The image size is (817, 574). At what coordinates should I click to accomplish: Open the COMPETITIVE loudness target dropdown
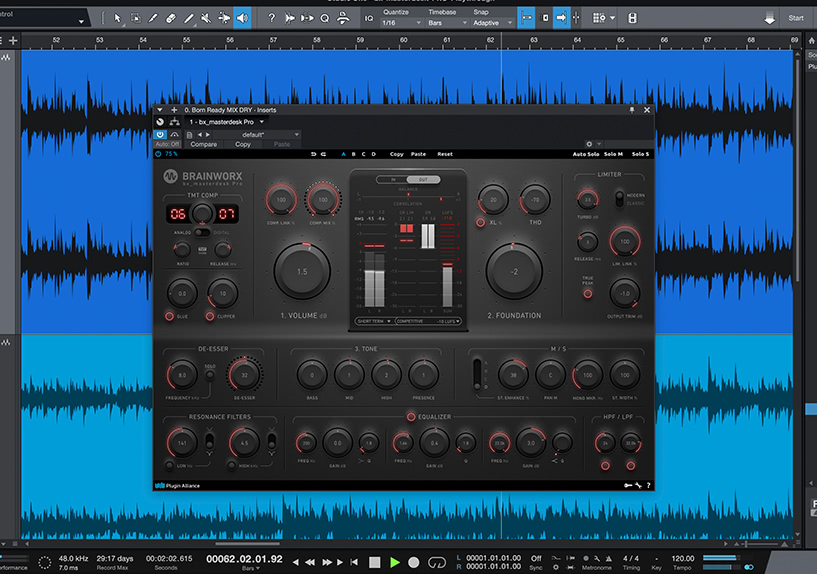point(428,321)
